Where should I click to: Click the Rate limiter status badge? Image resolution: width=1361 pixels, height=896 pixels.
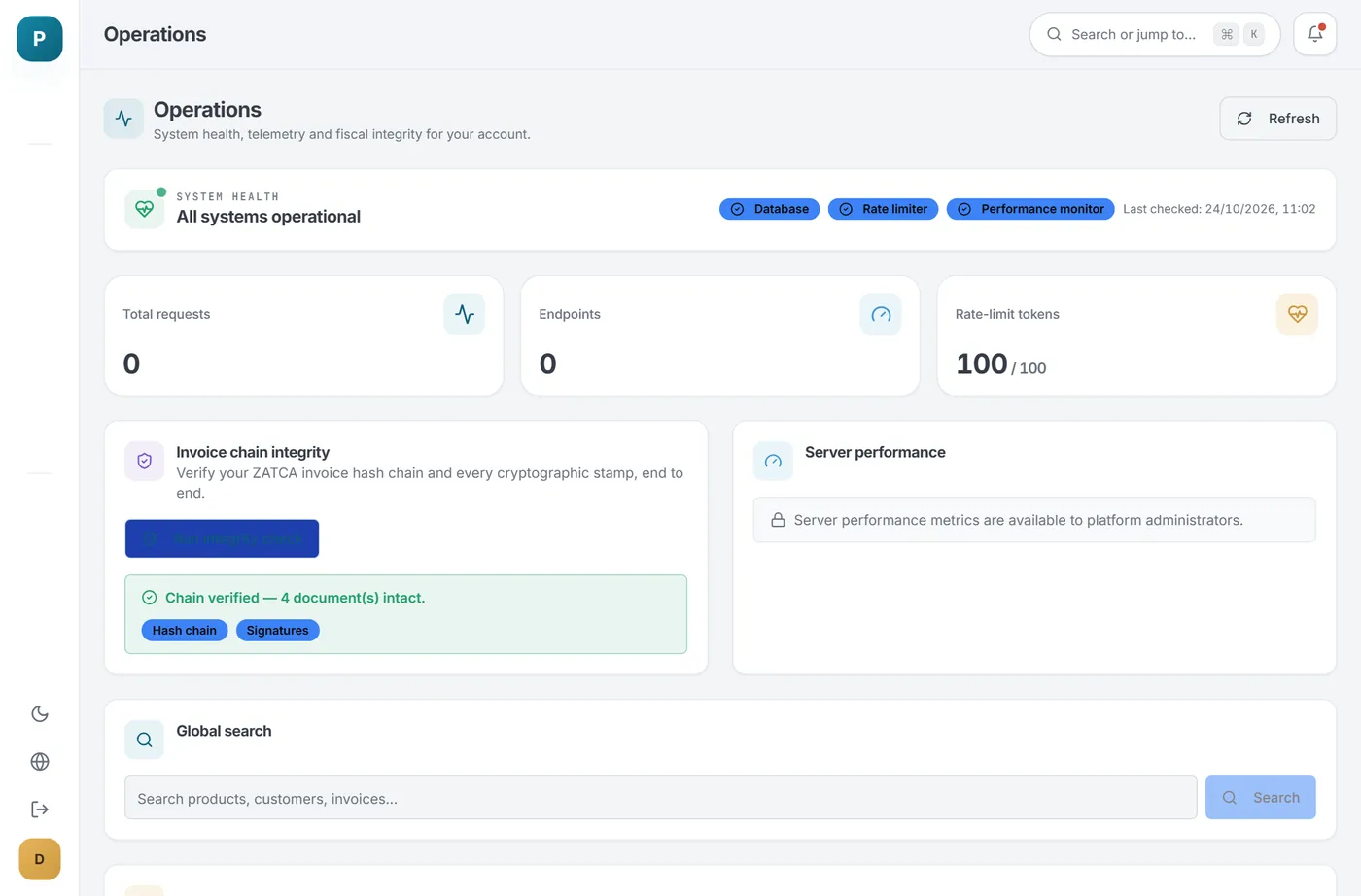(x=883, y=209)
